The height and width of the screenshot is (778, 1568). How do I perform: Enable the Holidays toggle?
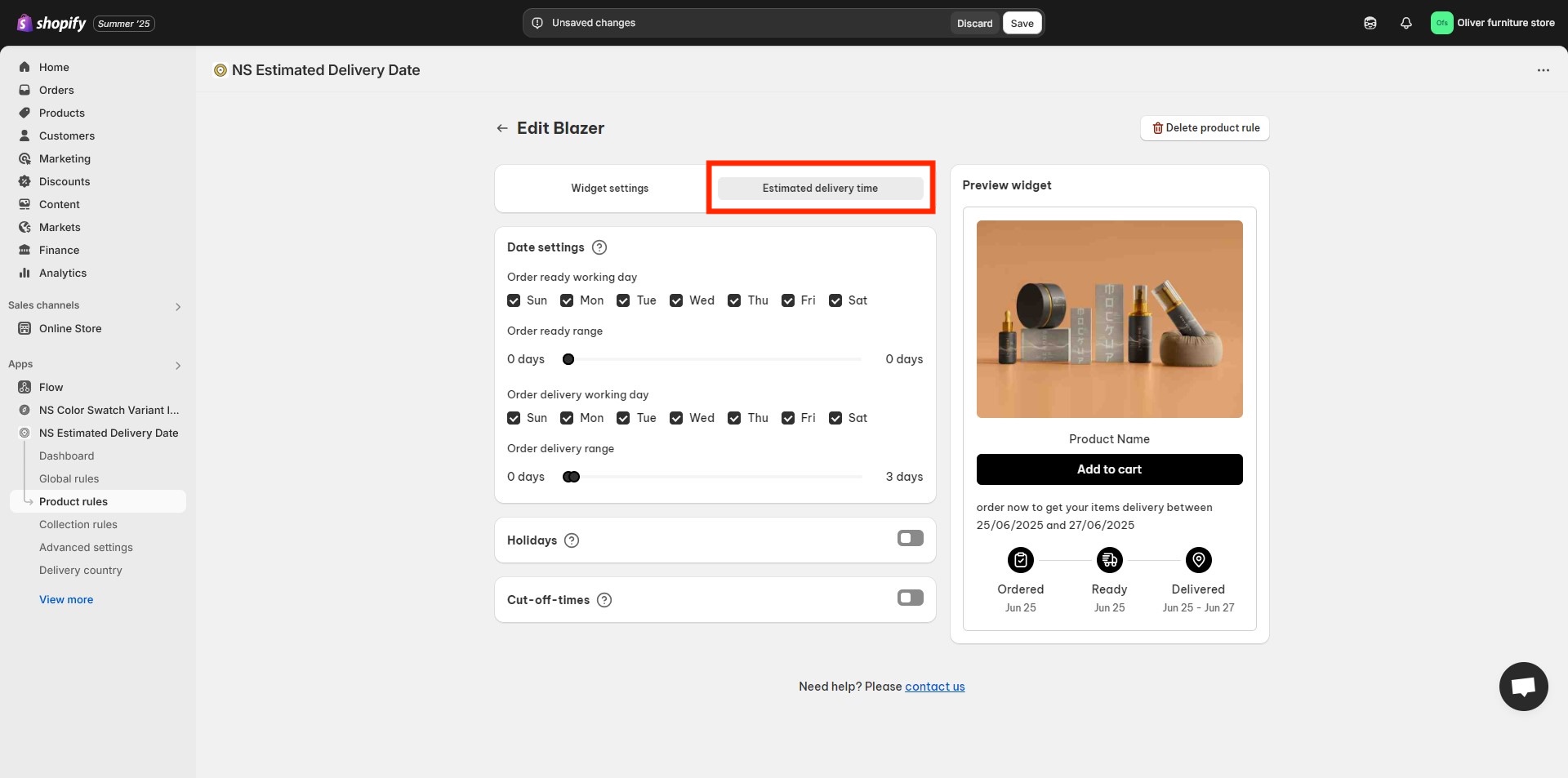point(911,538)
